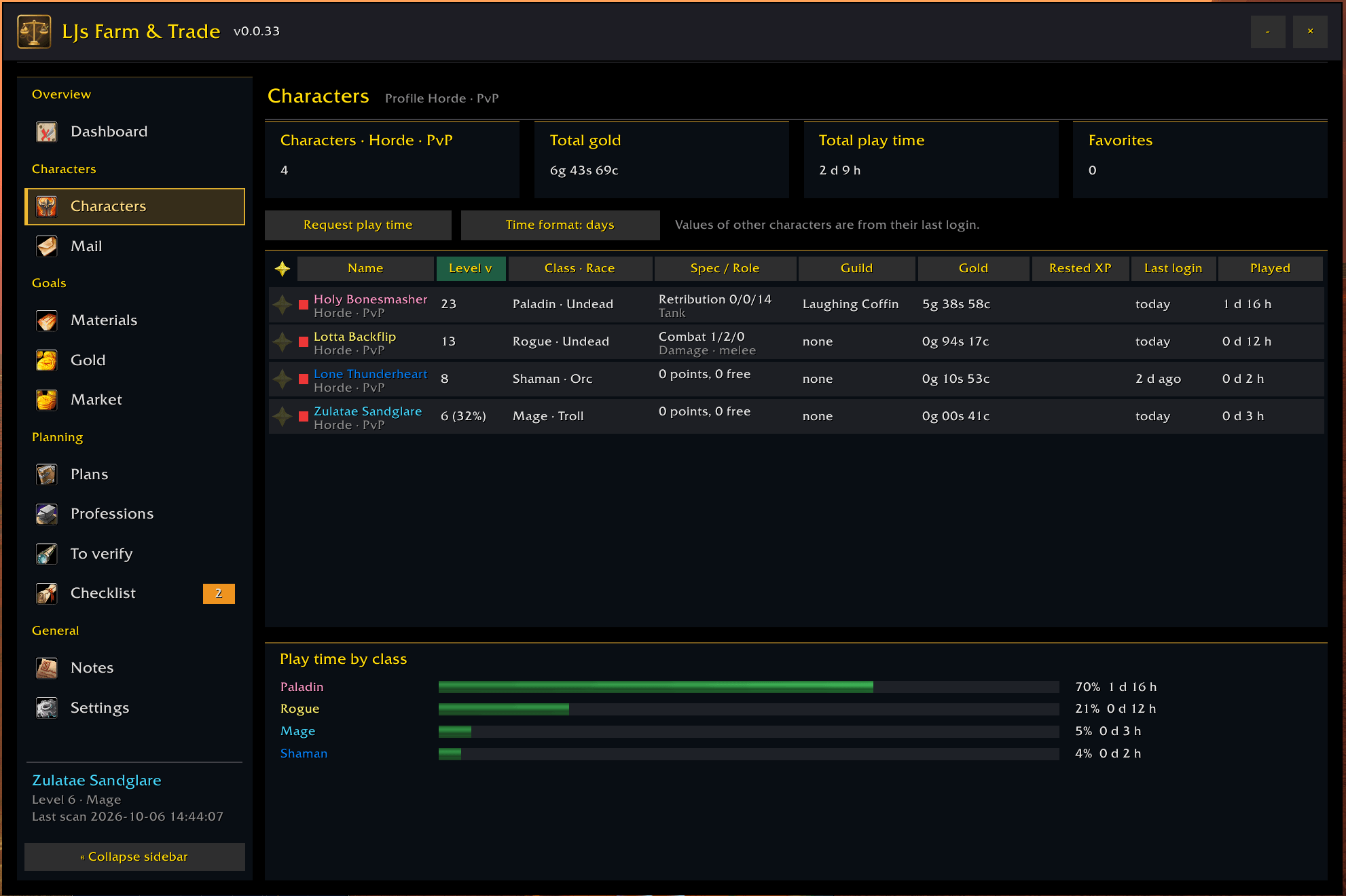Toggle favorite star for Holy Bonesmasher

click(283, 304)
